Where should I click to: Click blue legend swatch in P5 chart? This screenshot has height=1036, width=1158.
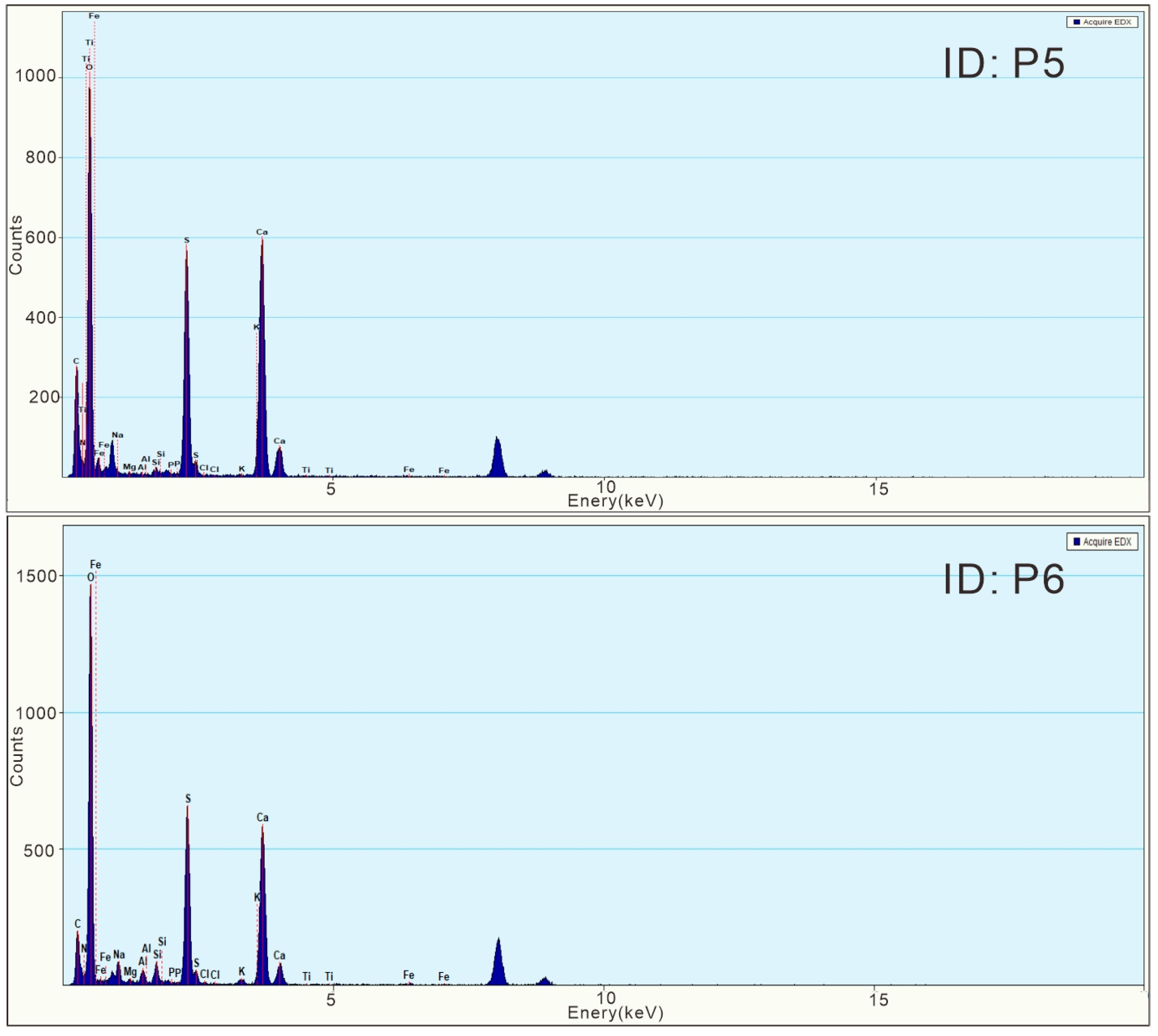pyautogui.click(x=1077, y=22)
